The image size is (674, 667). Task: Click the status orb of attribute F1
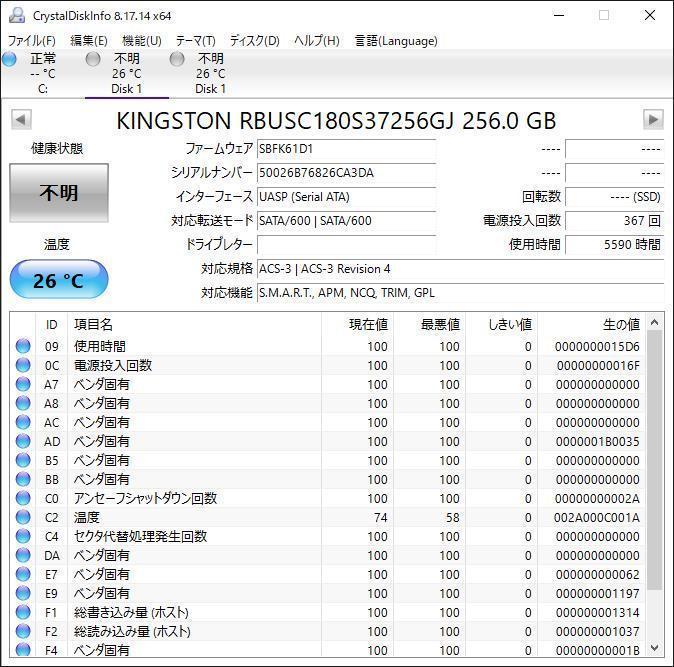(x=23, y=612)
